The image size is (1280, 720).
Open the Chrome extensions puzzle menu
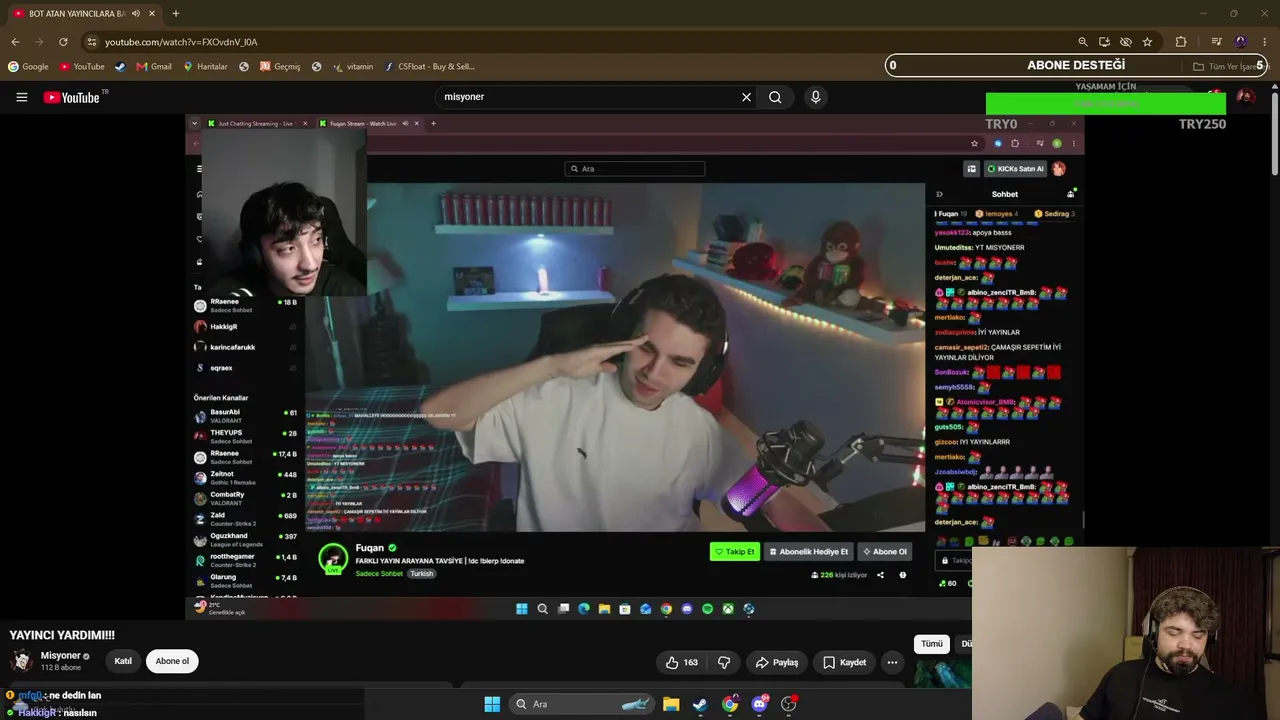[x=1181, y=42]
